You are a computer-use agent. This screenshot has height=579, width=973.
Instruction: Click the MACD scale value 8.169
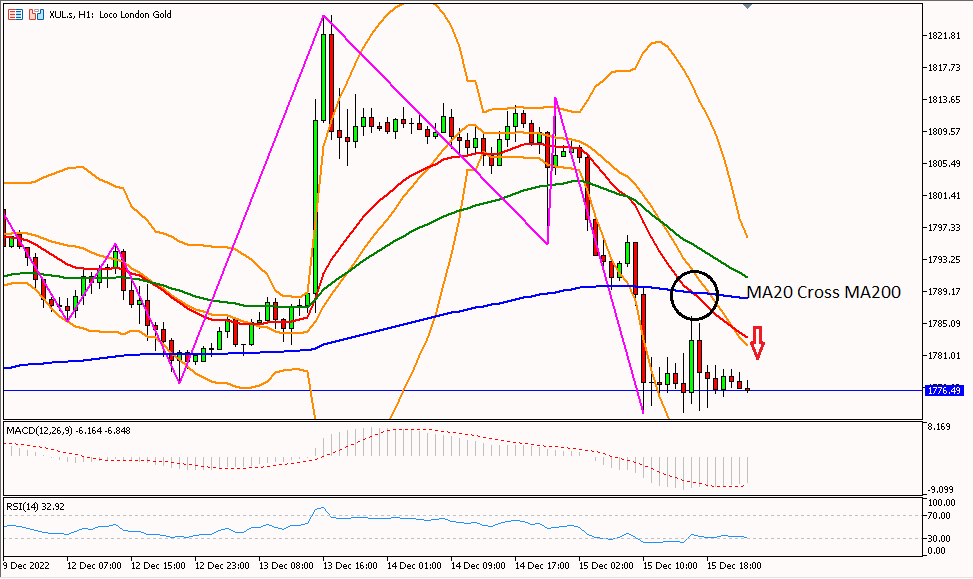(939, 427)
